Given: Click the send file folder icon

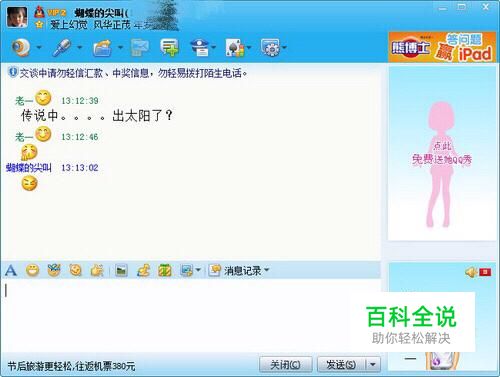Looking at the screenshot, I should 103,48.
